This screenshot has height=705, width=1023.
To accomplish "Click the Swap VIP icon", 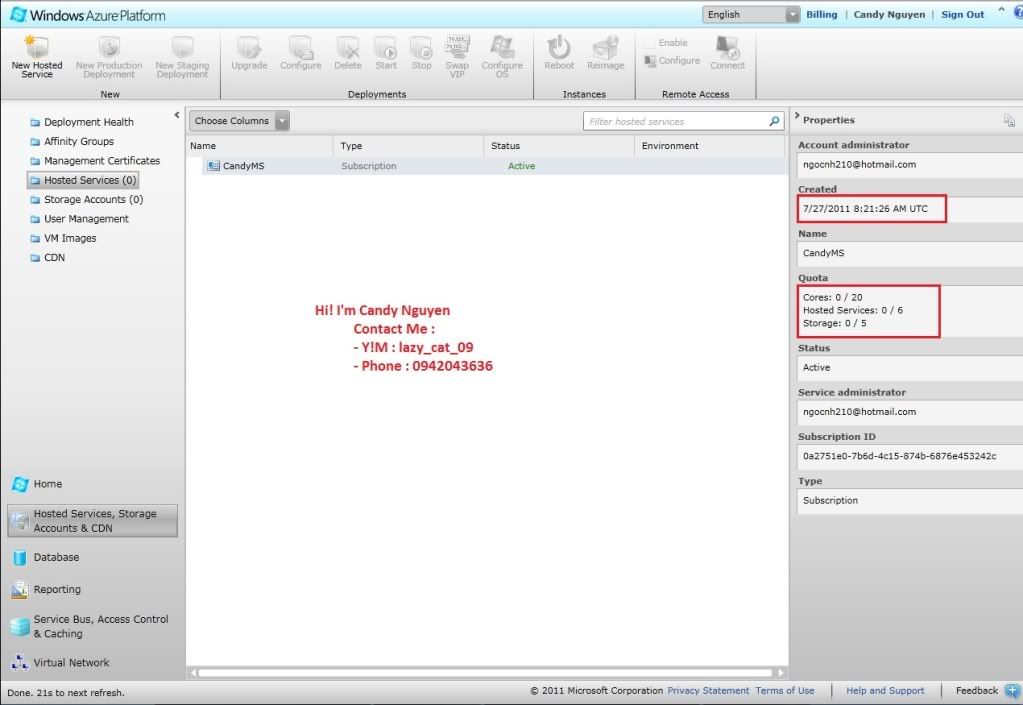I will tap(457, 47).
